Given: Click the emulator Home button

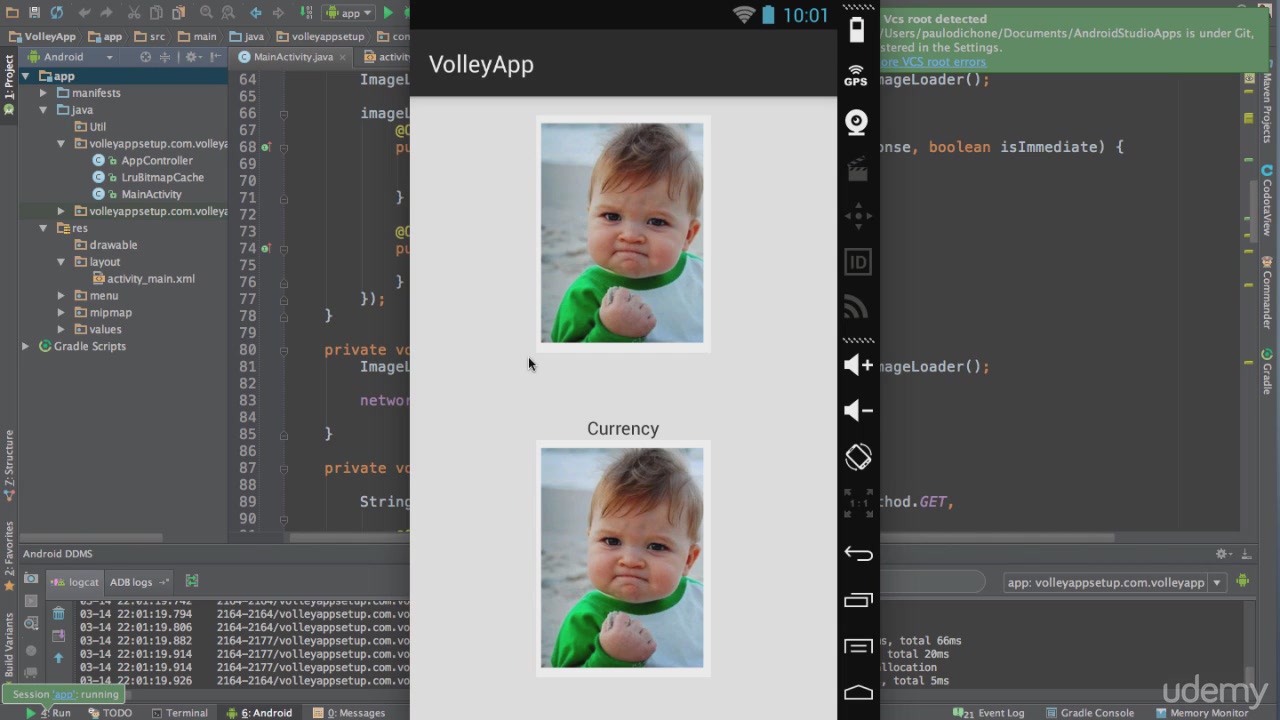Looking at the screenshot, I should click(x=858, y=692).
